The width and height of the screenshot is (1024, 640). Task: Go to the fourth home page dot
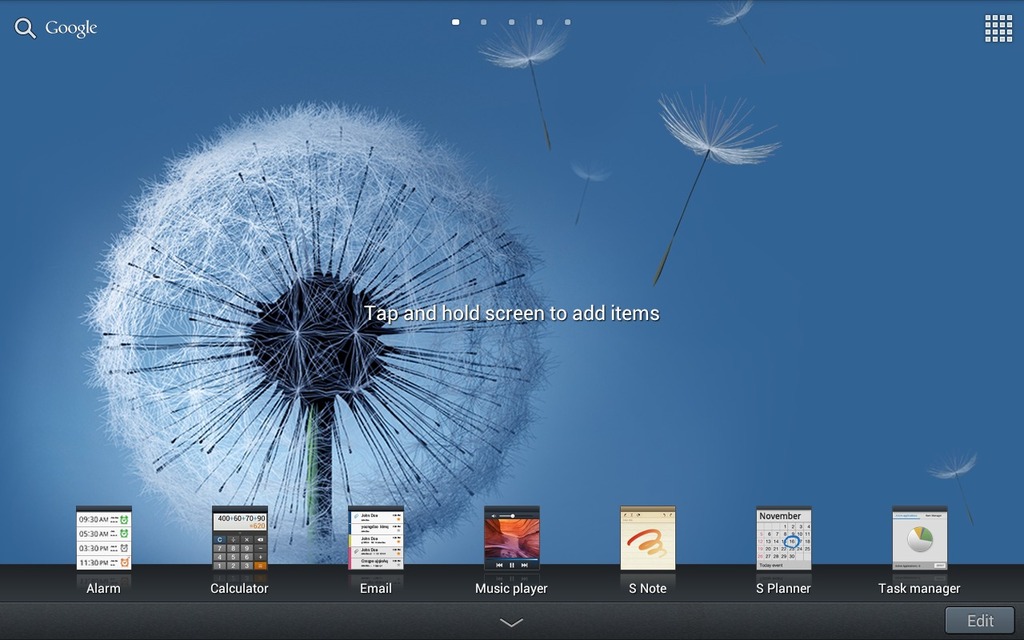tap(540, 21)
